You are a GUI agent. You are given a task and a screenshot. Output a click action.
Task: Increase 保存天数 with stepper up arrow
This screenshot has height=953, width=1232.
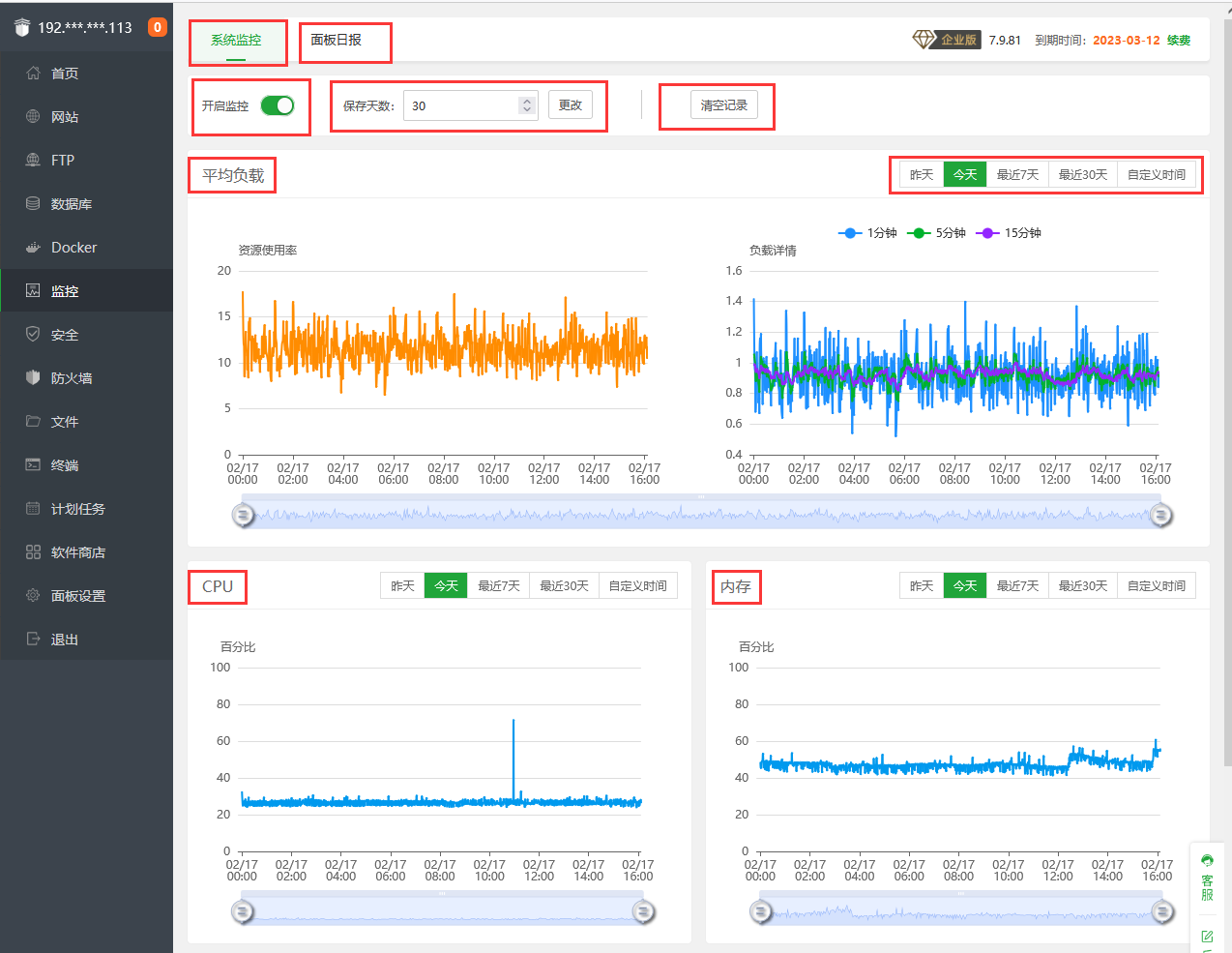[x=527, y=101]
